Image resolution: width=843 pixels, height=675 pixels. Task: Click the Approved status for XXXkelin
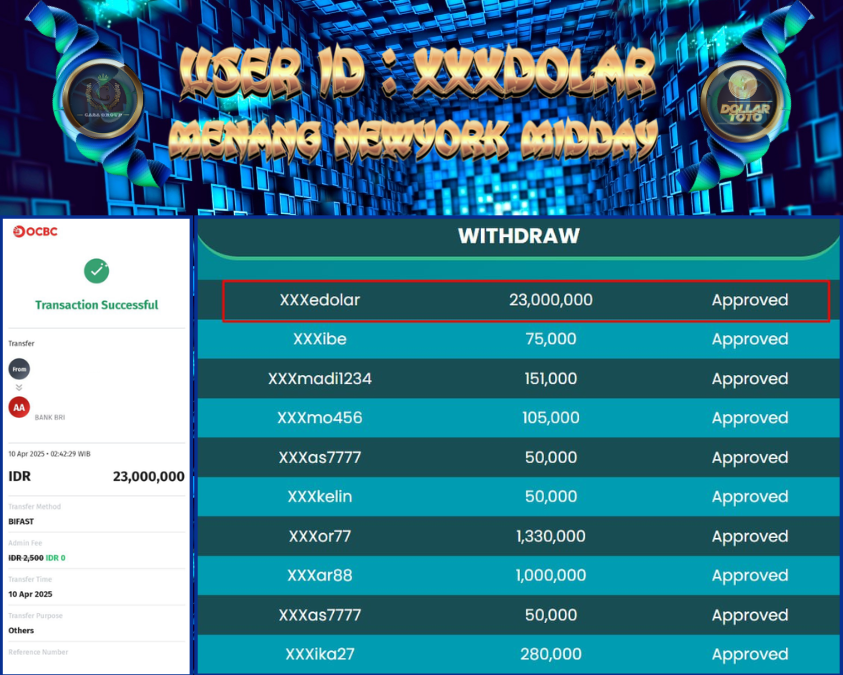pos(749,497)
